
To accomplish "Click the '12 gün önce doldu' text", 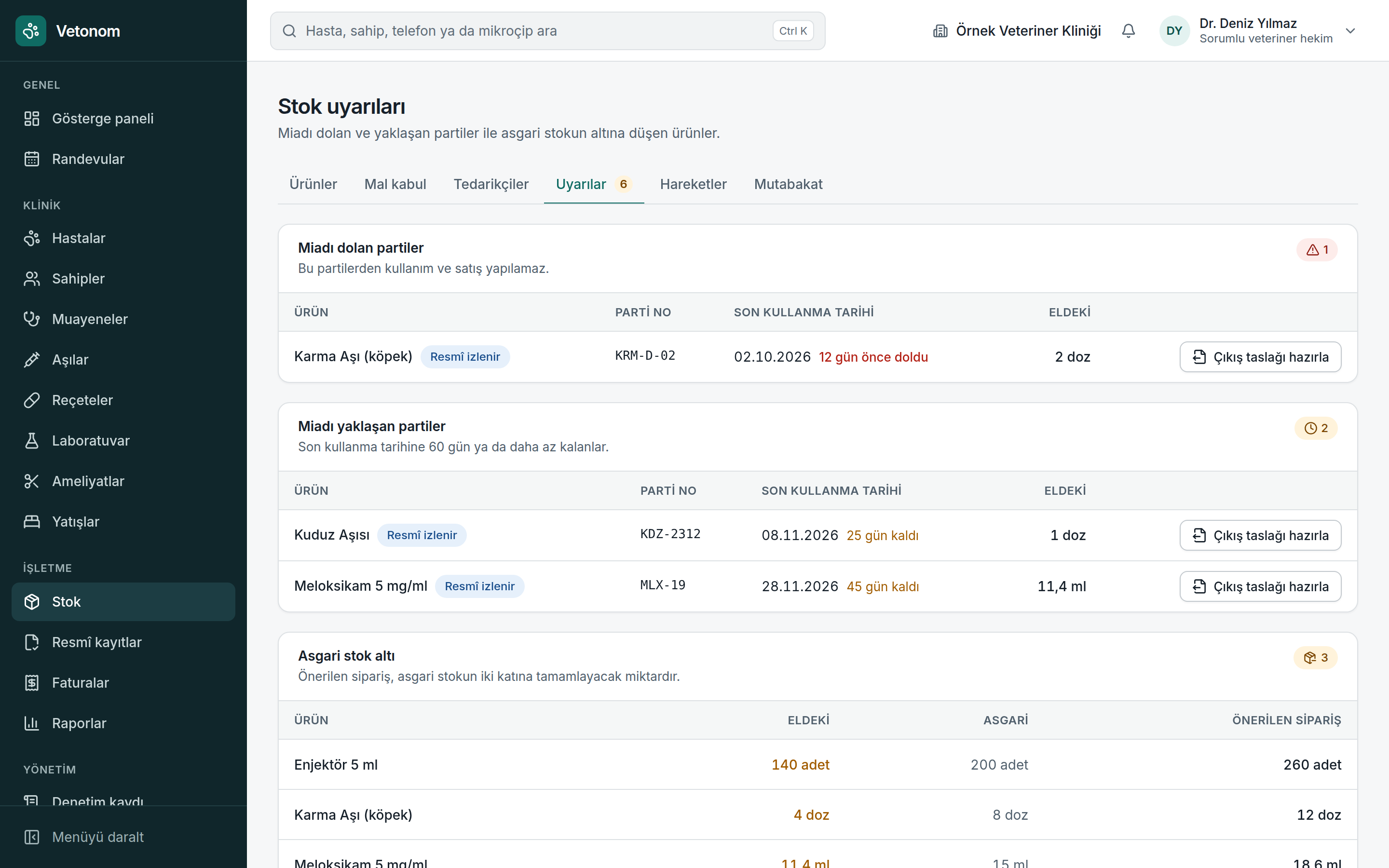I will (x=873, y=357).
